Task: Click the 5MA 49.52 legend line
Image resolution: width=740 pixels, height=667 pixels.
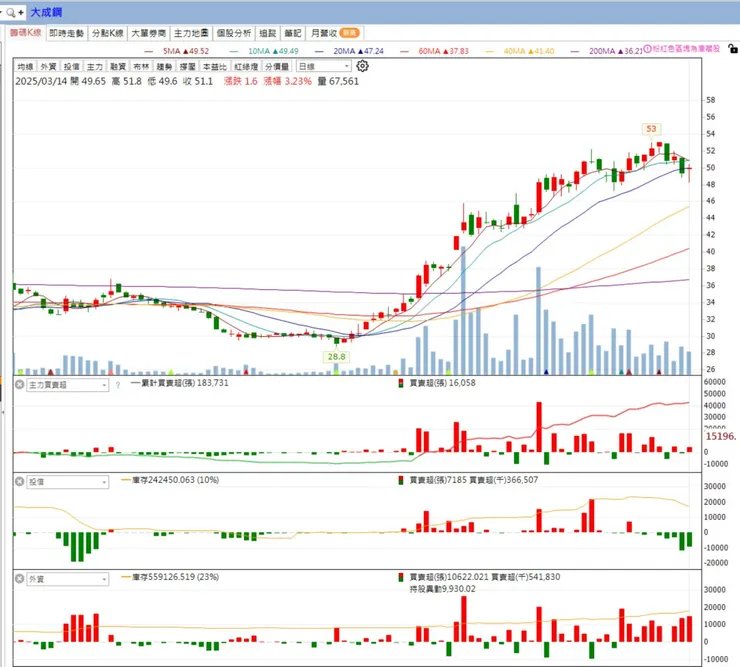Action: click(177, 51)
